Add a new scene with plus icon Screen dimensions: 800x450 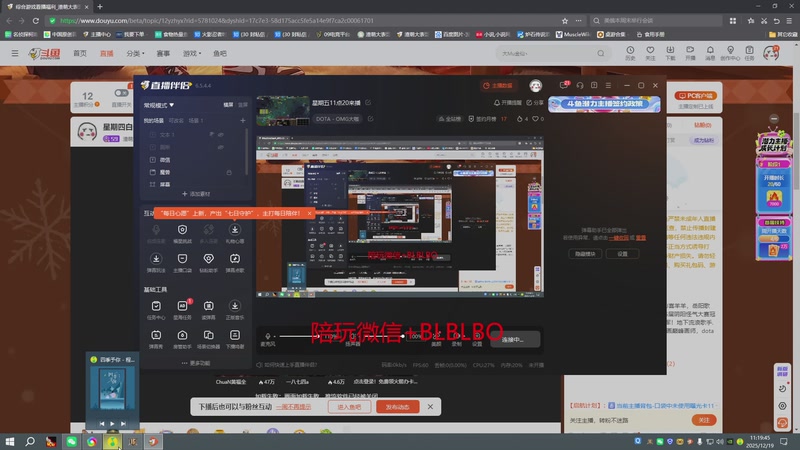(243, 120)
